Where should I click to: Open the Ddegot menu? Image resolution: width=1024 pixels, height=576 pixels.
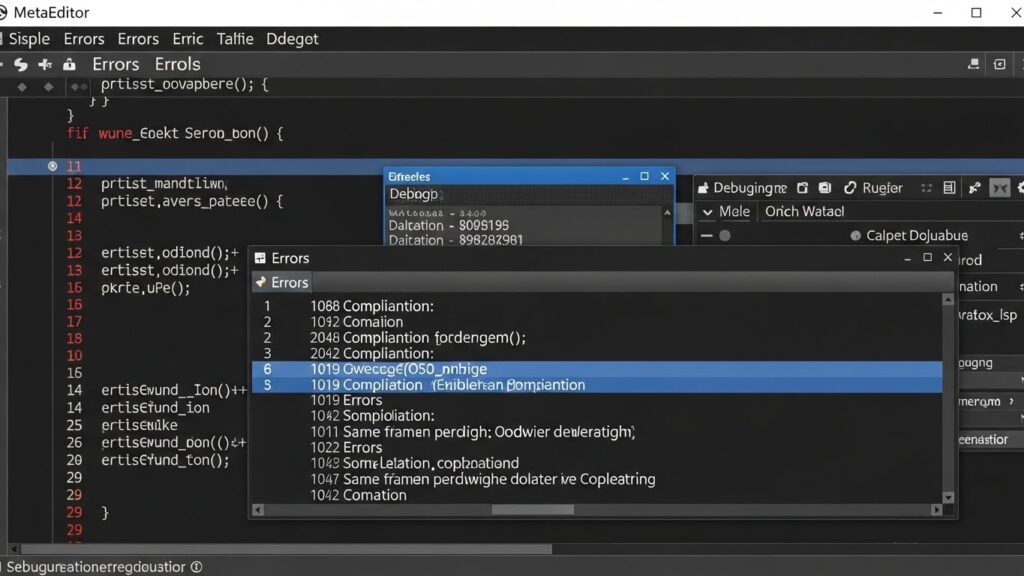pyautogui.click(x=292, y=38)
